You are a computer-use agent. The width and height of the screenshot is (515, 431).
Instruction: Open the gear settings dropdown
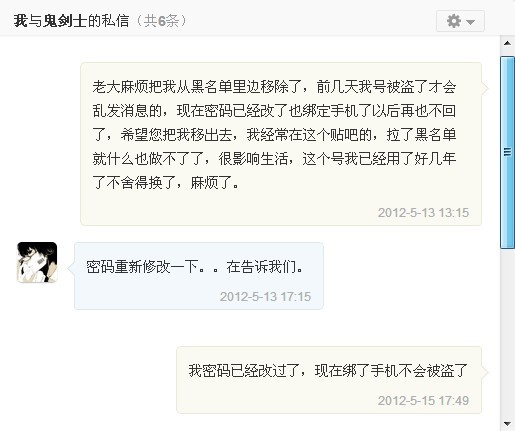(460, 21)
